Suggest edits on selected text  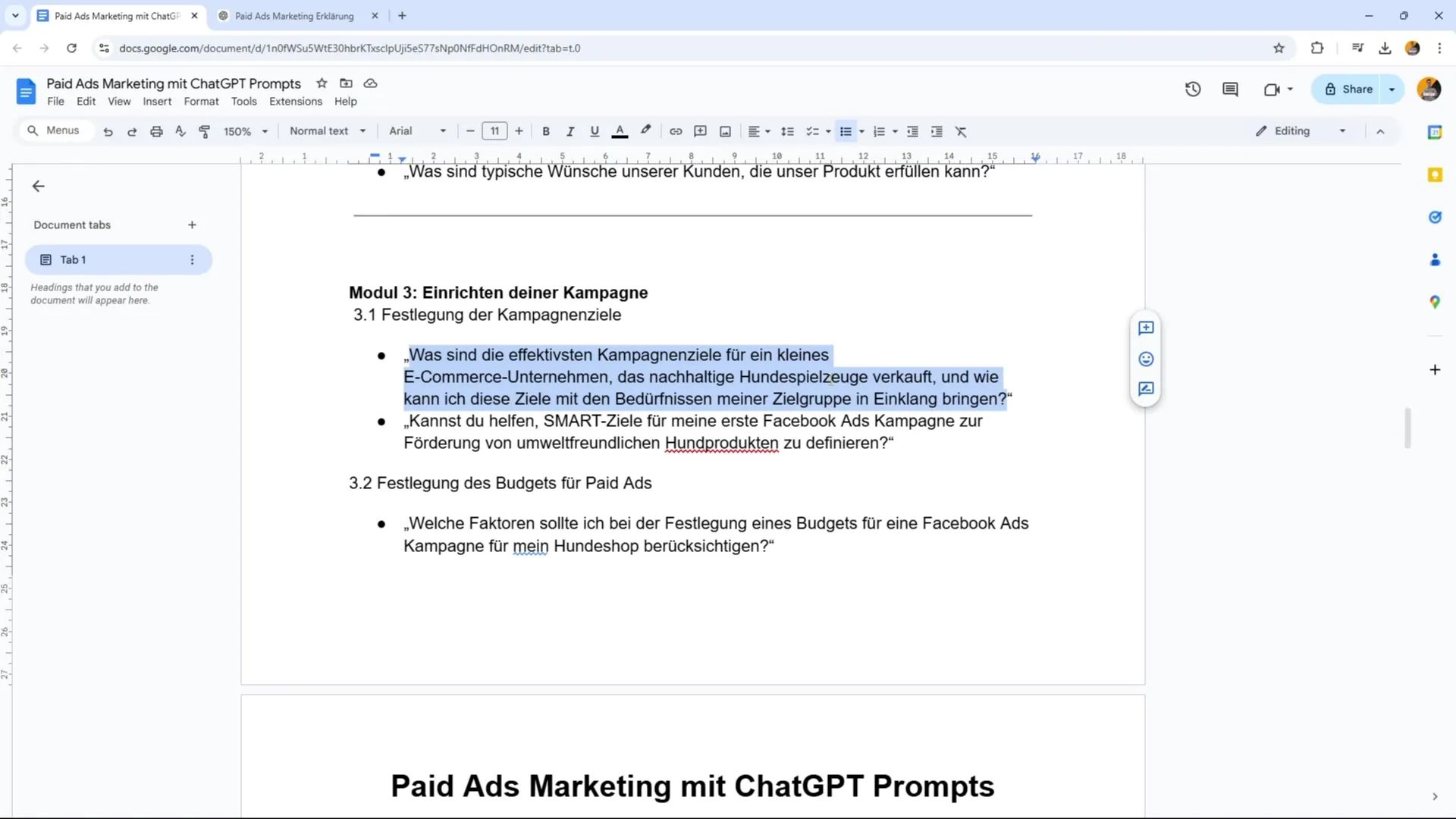(1146, 389)
